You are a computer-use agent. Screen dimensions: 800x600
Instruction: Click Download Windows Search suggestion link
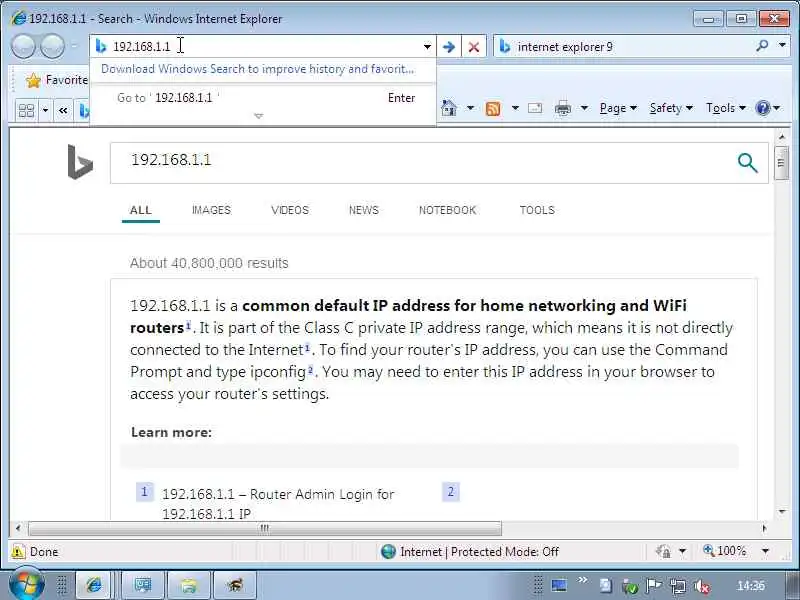point(258,69)
